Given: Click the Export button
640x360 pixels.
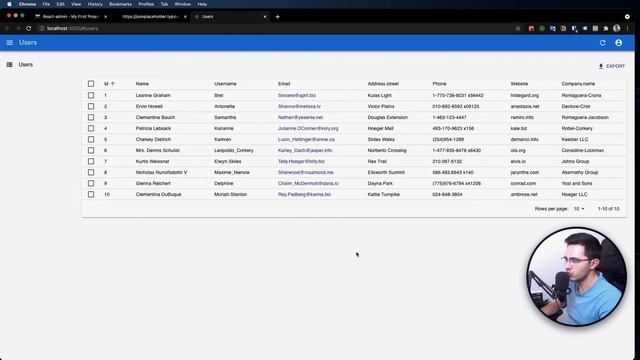Looking at the screenshot, I should [x=611, y=66].
